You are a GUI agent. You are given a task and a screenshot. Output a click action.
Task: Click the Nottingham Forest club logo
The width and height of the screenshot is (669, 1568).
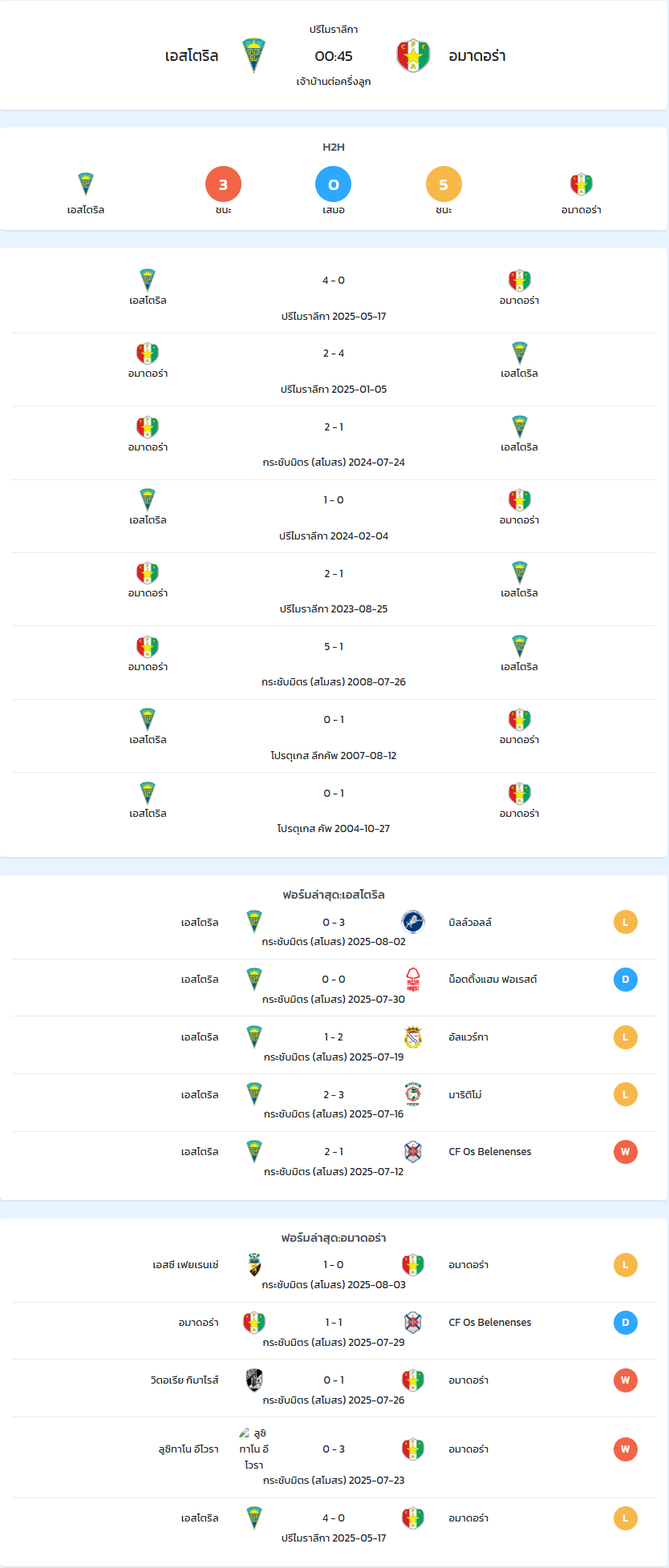click(x=413, y=980)
